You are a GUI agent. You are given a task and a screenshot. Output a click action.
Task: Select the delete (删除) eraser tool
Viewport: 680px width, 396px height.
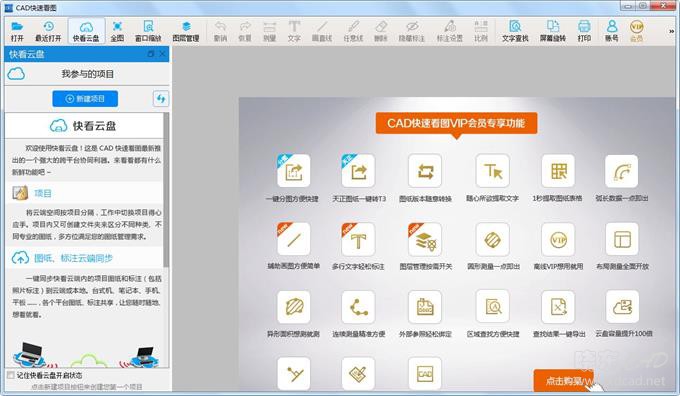coord(381,31)
